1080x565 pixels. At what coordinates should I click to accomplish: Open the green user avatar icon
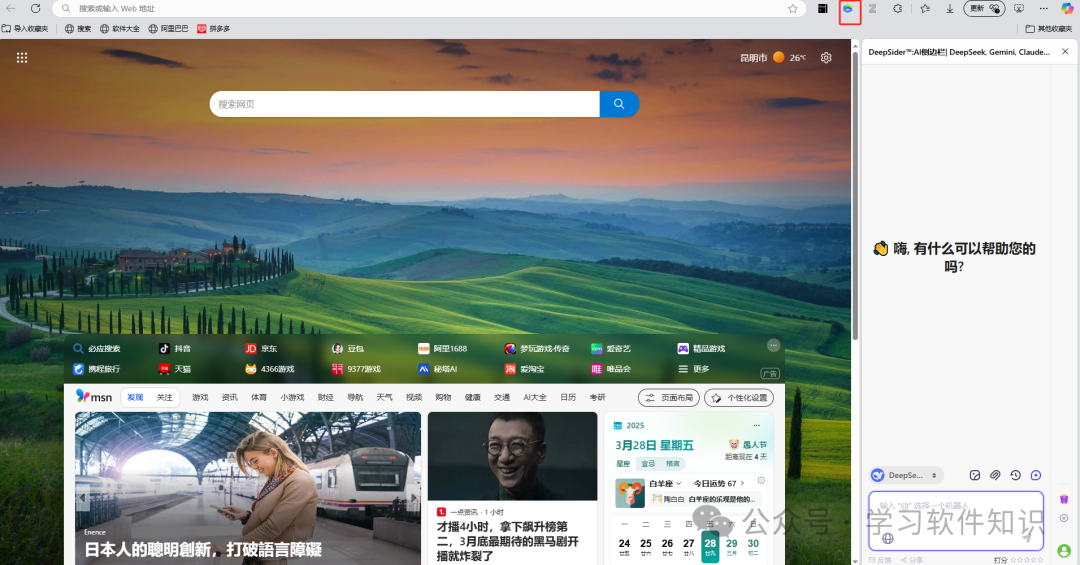tap(1064, 551)
